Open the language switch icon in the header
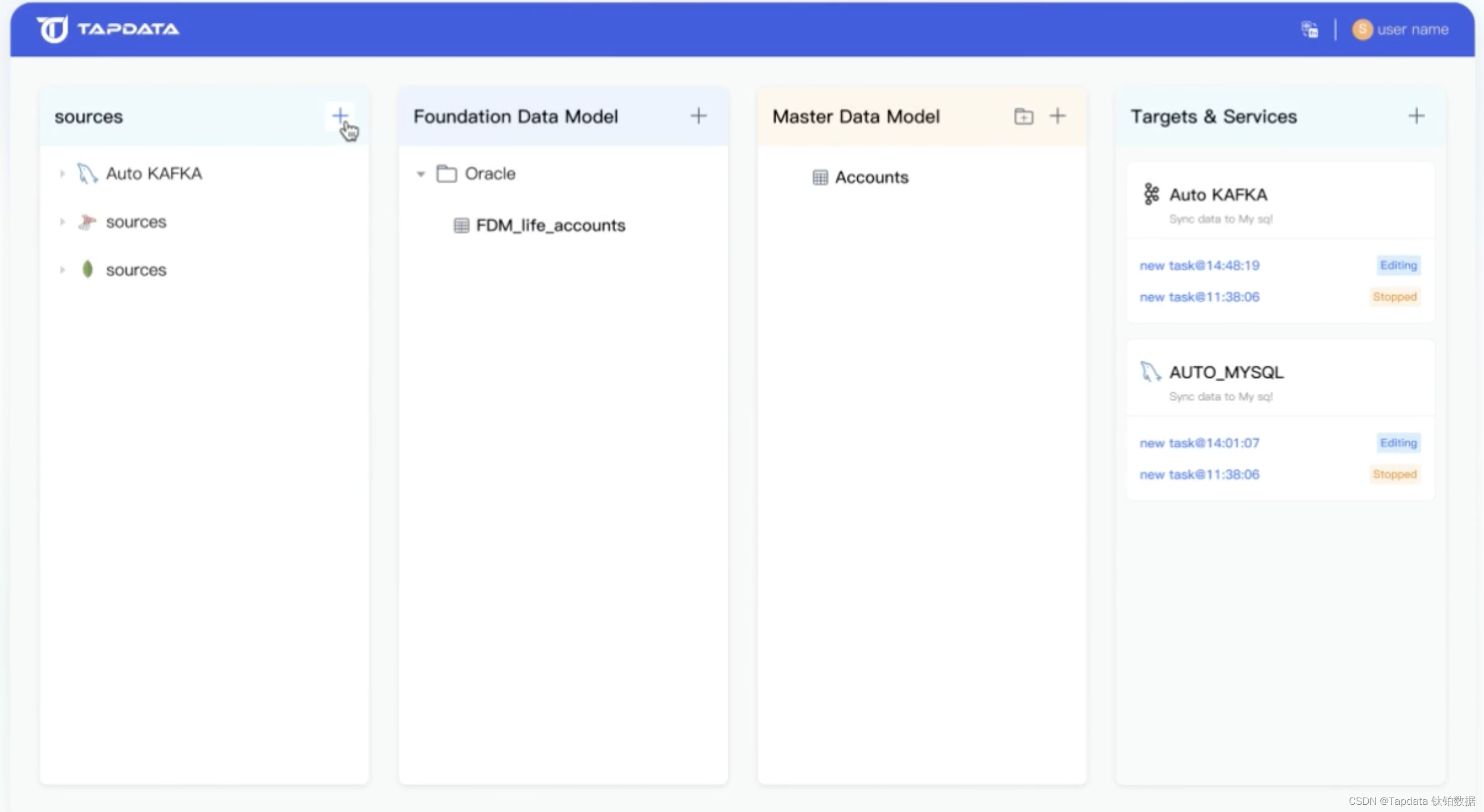The height and width of the screenshot is (812, 1484). tap(1309, 29)
